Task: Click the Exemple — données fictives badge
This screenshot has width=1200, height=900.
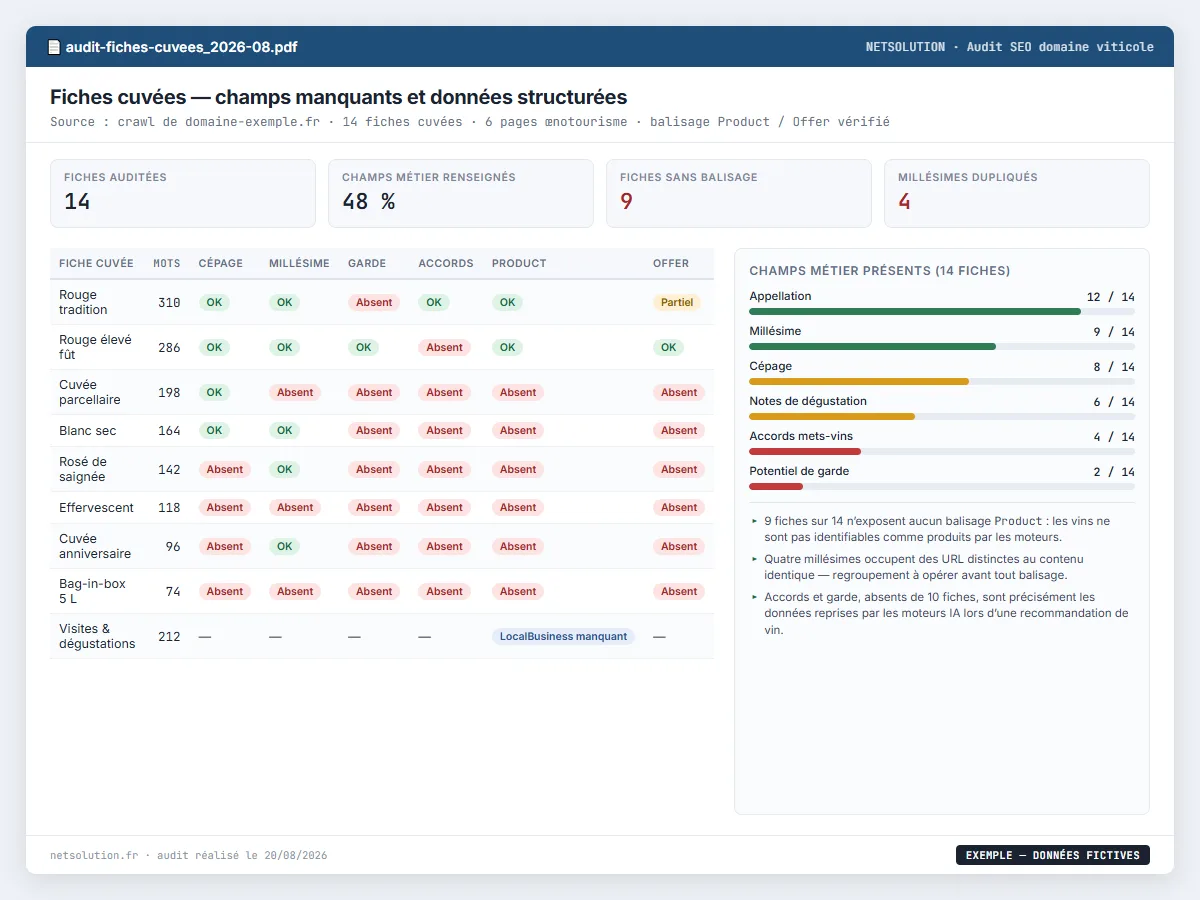Action: point(1053,855)
